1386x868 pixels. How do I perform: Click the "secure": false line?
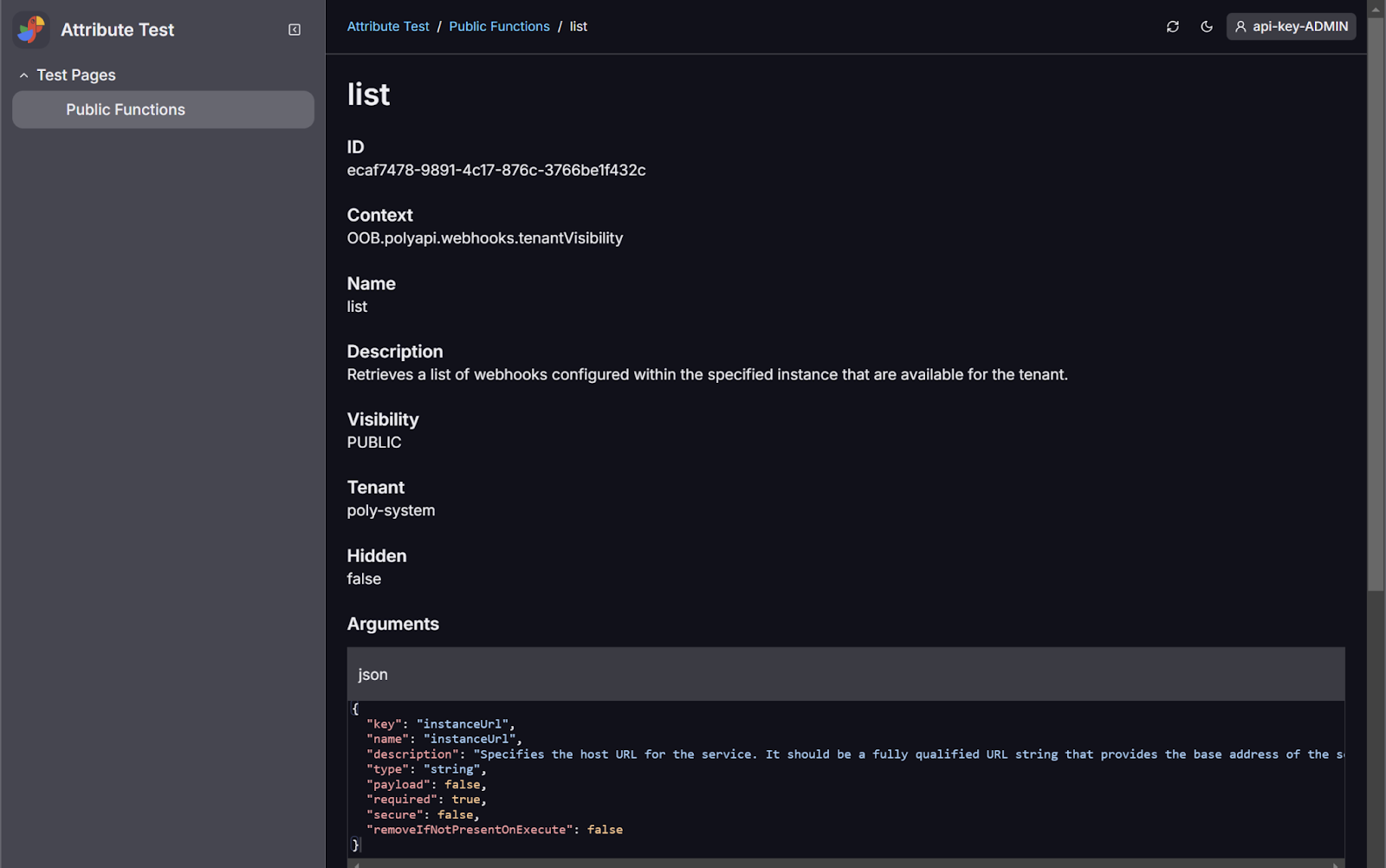pos(423,815)
